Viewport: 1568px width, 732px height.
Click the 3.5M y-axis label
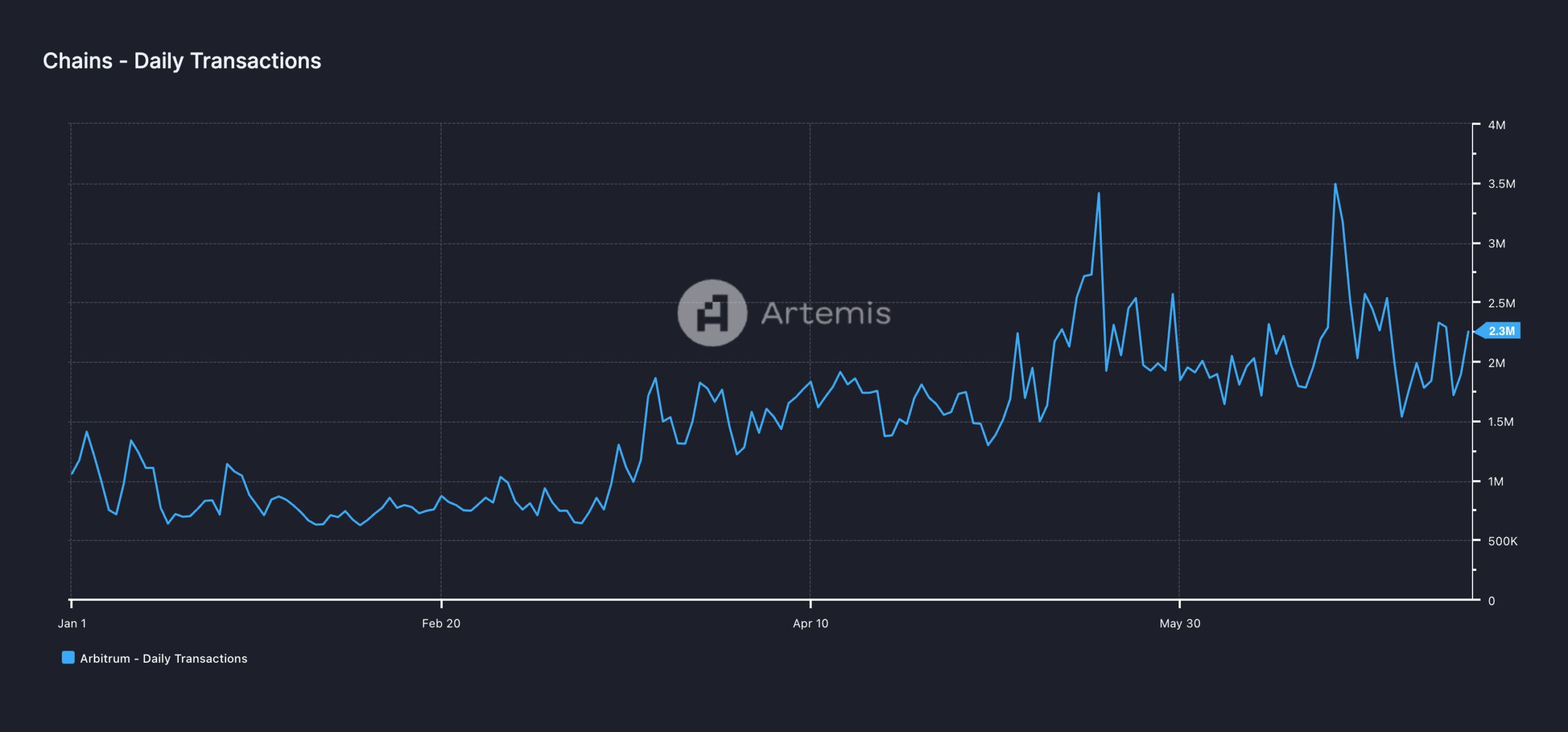(x=1501, y=184)
